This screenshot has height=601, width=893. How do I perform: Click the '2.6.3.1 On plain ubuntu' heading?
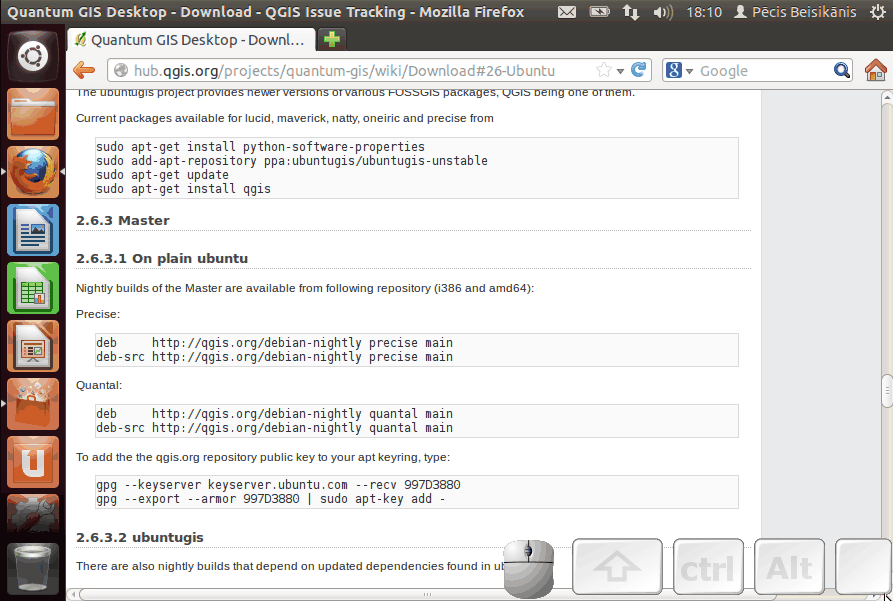pos(162,259)
